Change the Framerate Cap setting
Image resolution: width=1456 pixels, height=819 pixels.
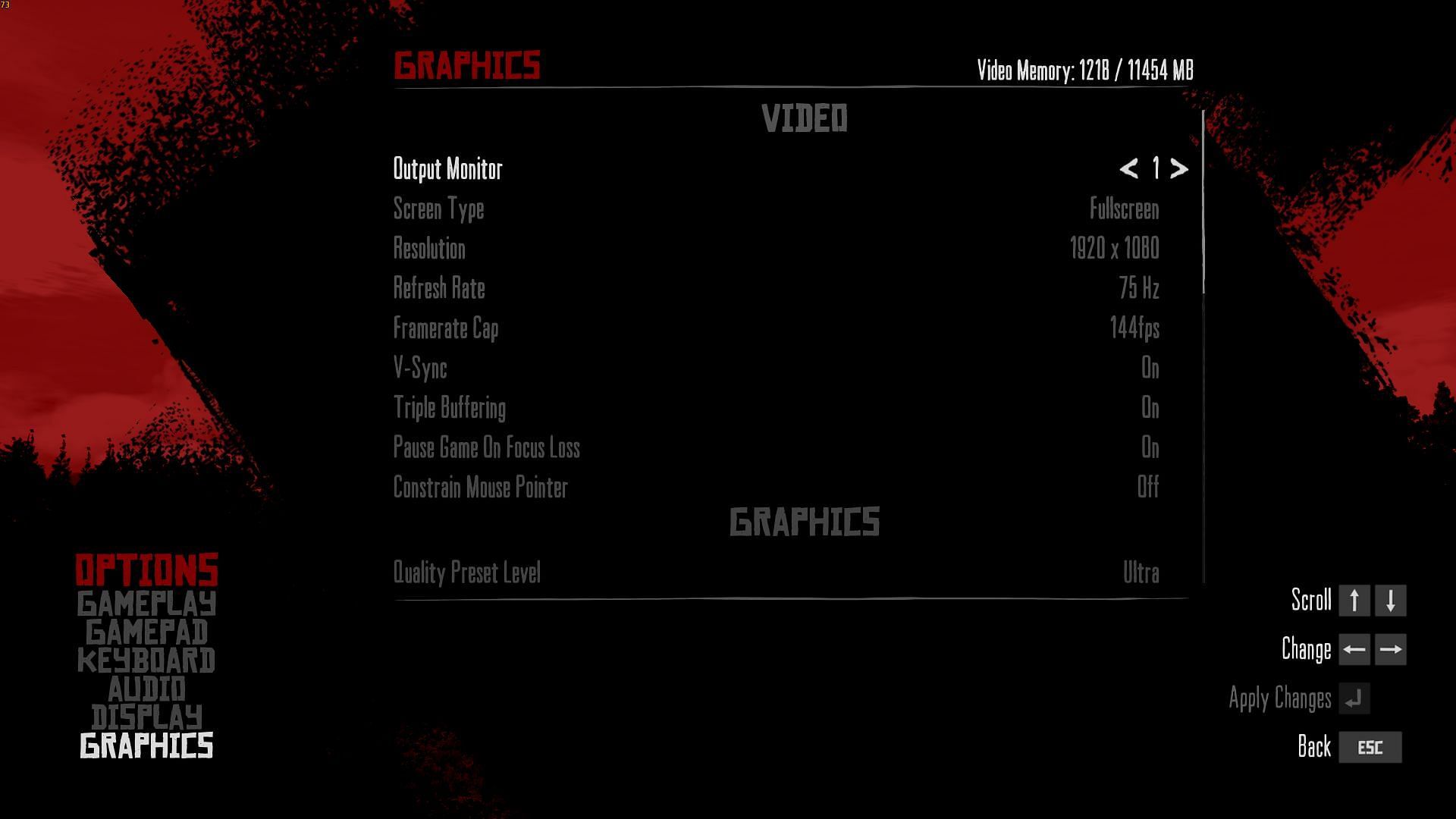(1135, 328)
